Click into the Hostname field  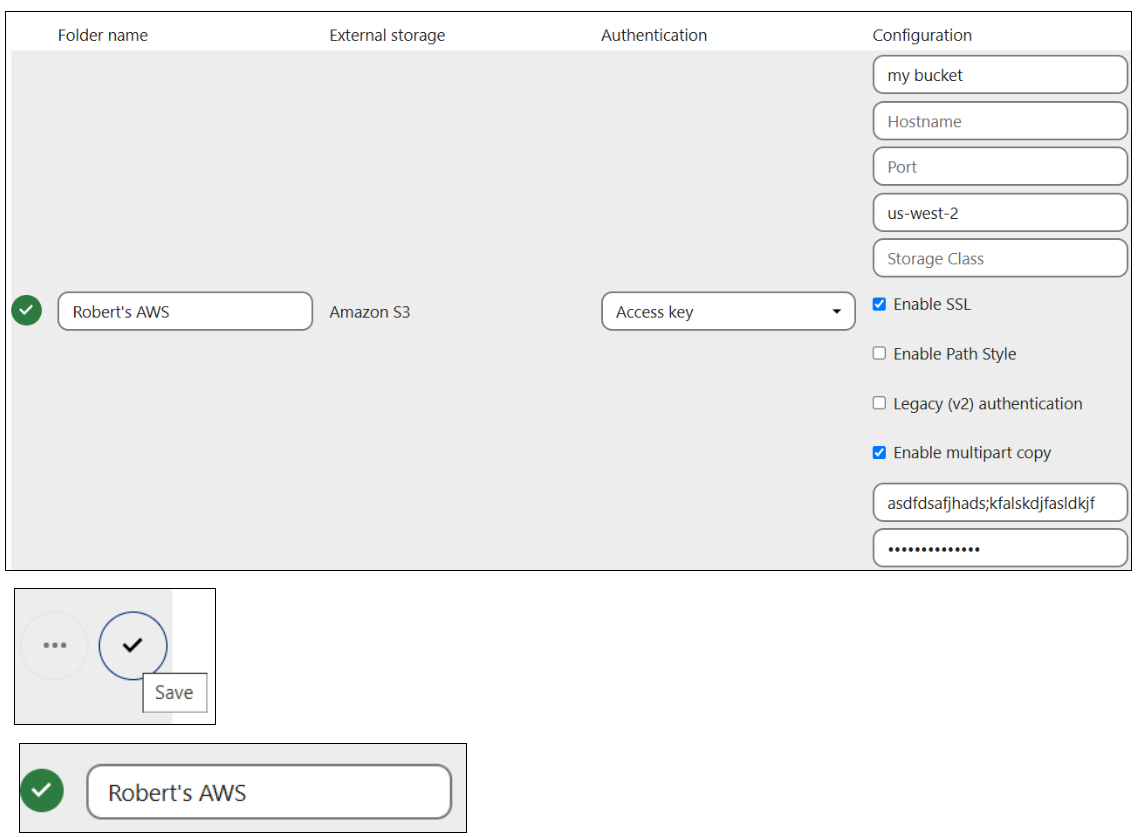(x=1001, y=121)
